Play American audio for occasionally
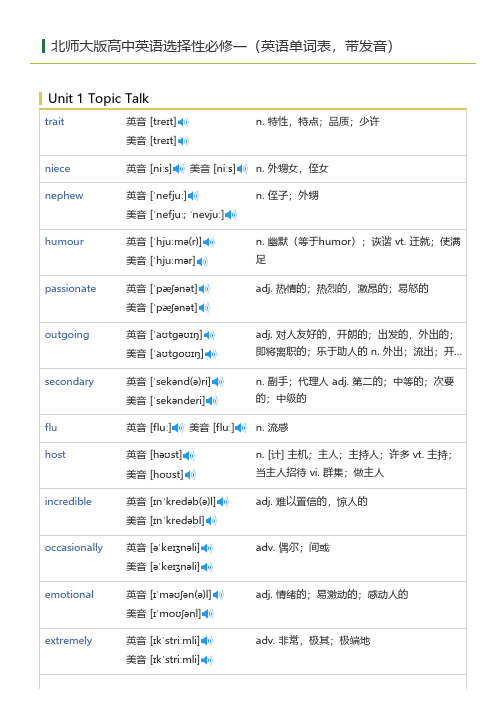The height and width of the screenshot is (713, 504). point(207,567)
